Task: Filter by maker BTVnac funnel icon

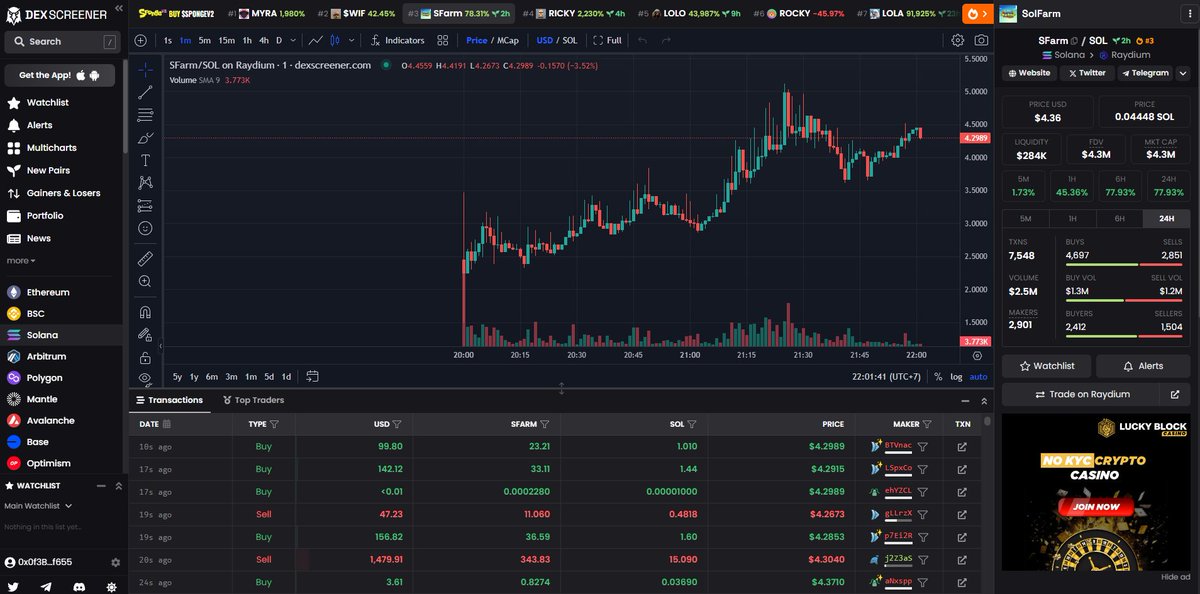Action: pos(923,446)
